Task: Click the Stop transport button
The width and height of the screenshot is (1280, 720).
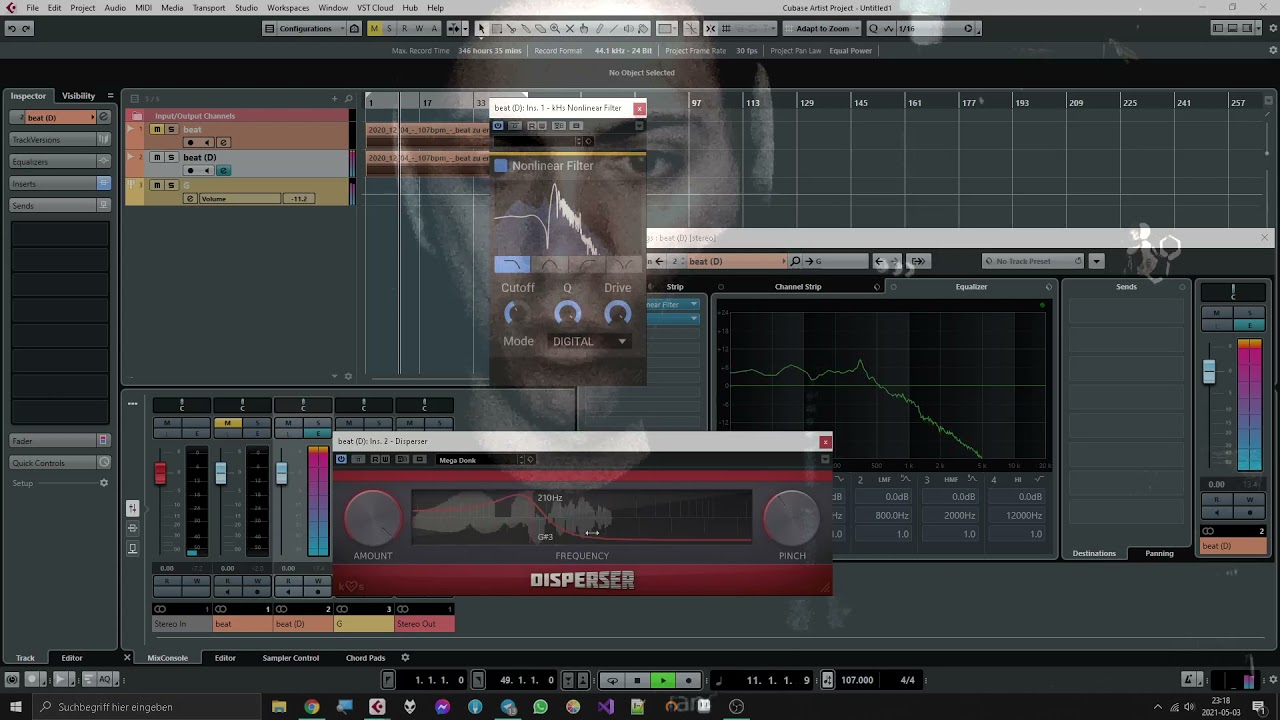Action: click(x=637, y=680)
